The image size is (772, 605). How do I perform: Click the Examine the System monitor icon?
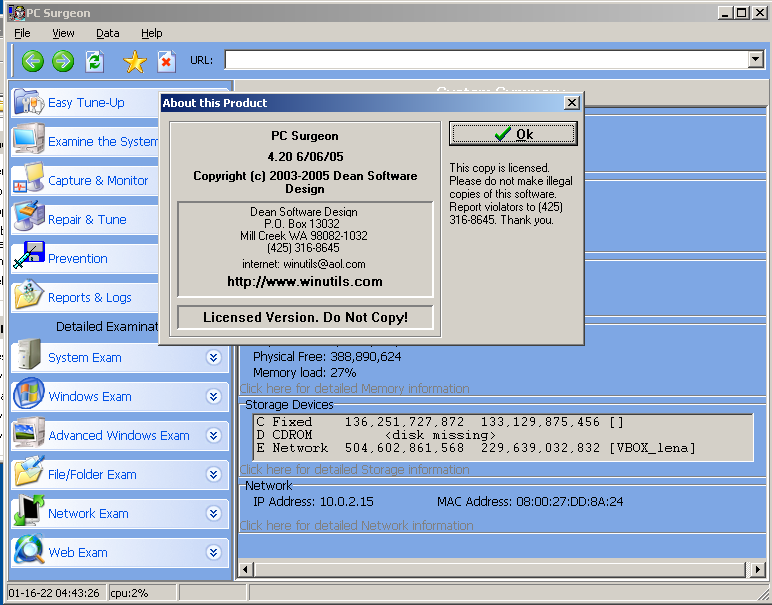(29, 140)
